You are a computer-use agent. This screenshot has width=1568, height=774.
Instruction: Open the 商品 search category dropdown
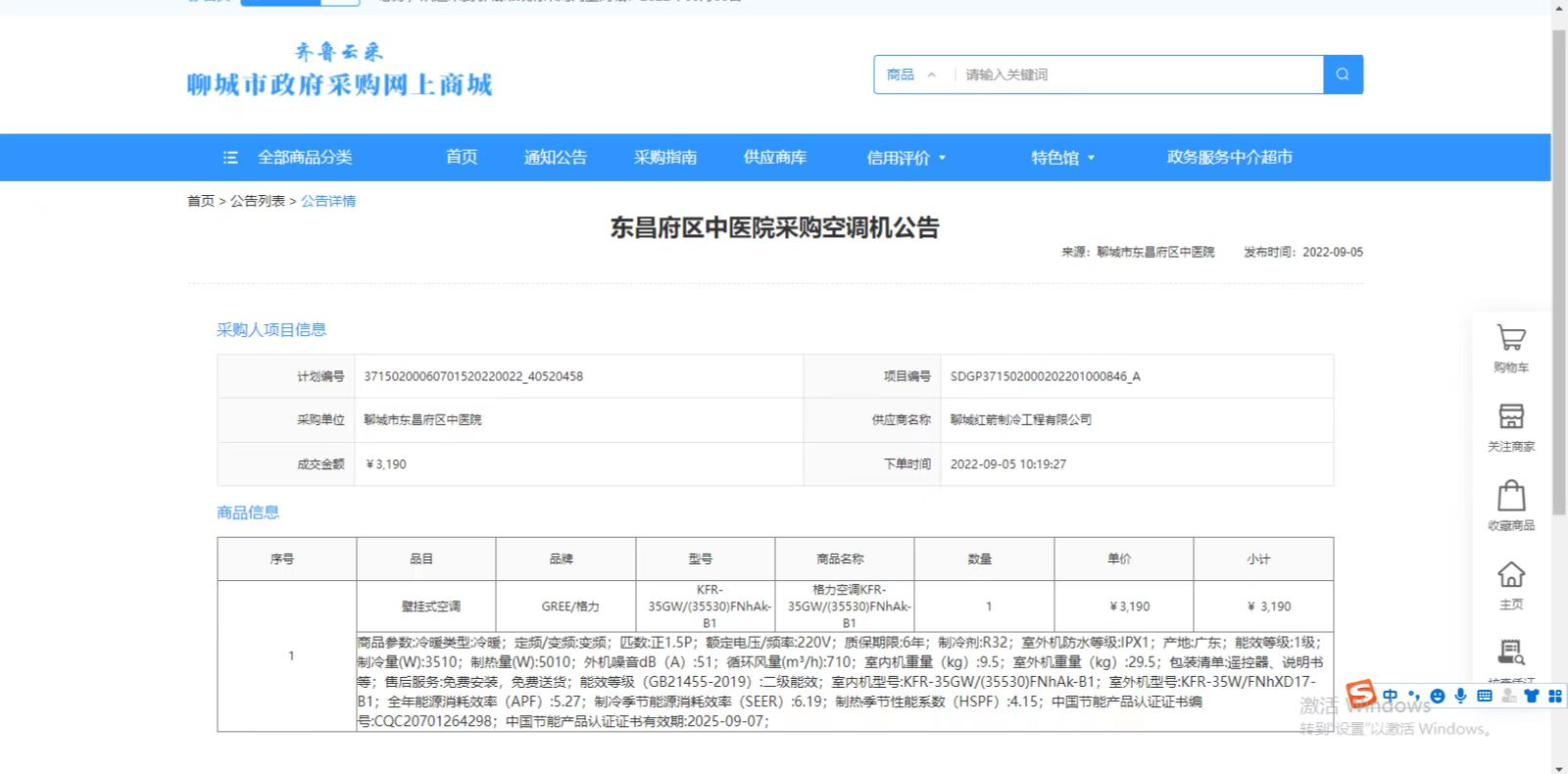click(x=910, y=74)
